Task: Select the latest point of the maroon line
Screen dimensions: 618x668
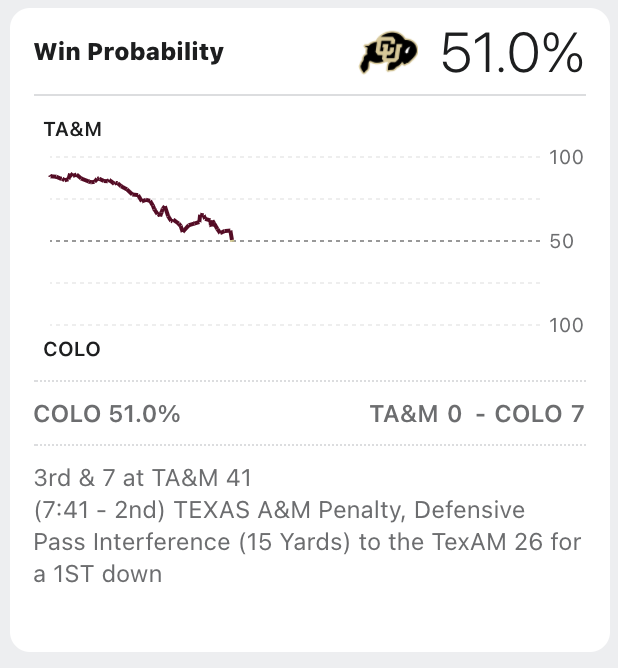Action: point(232,237)
